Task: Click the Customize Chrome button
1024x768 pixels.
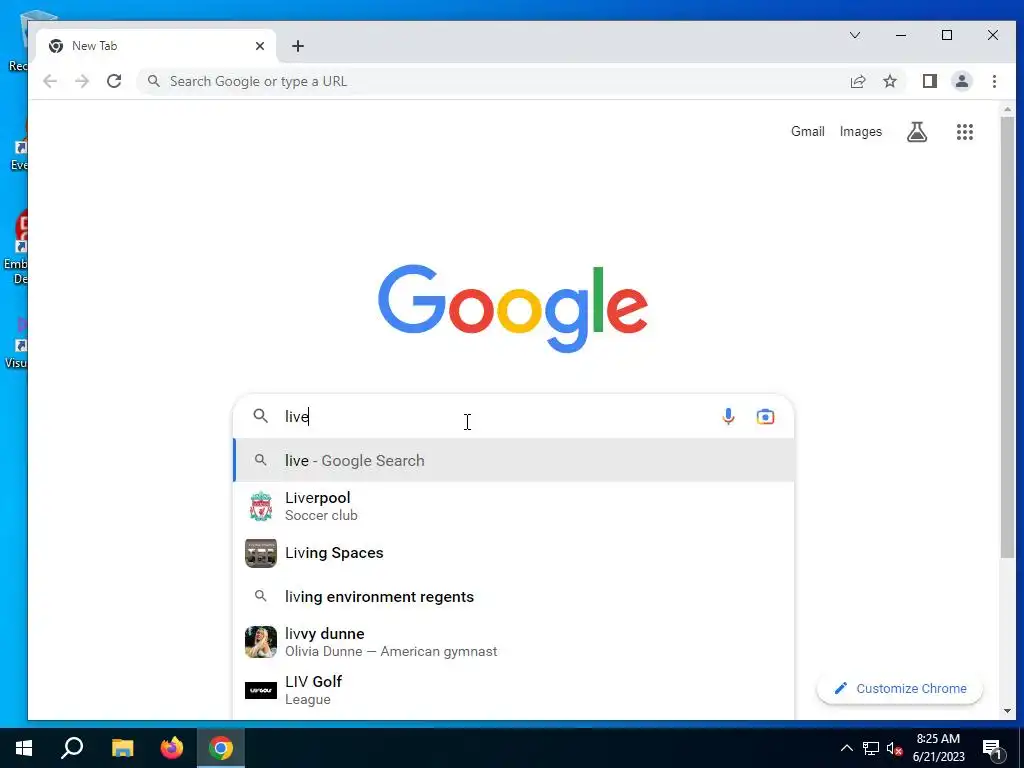Action: click(x=900, y=688)
